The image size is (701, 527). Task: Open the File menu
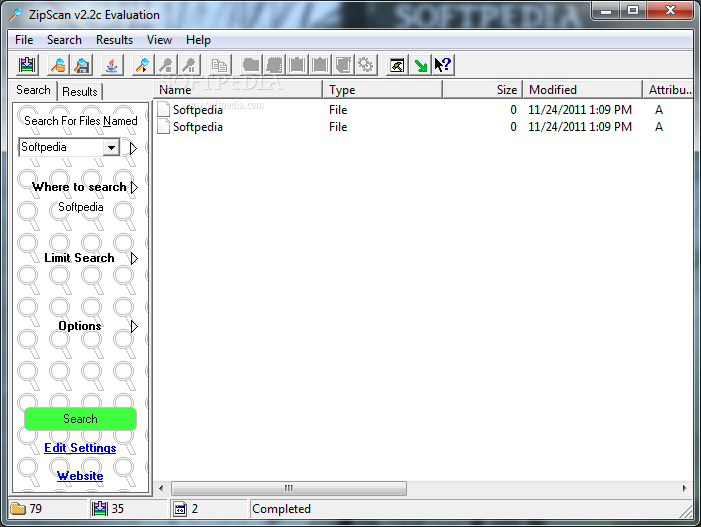(x=24, y=40)
